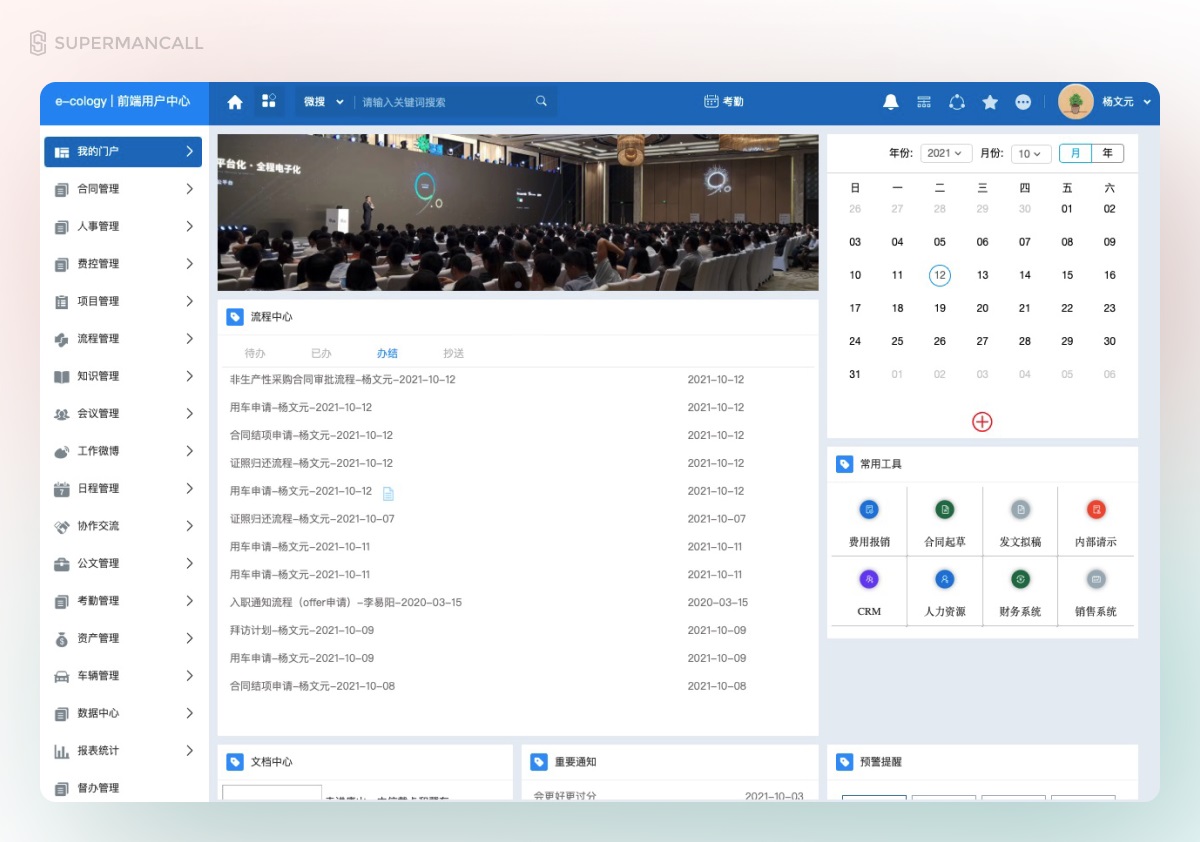This screenshot has width=1200, height=842.
Task: Open the 微搜 search type dropdown
Action: pyautogui.click(x=323, y=102)
